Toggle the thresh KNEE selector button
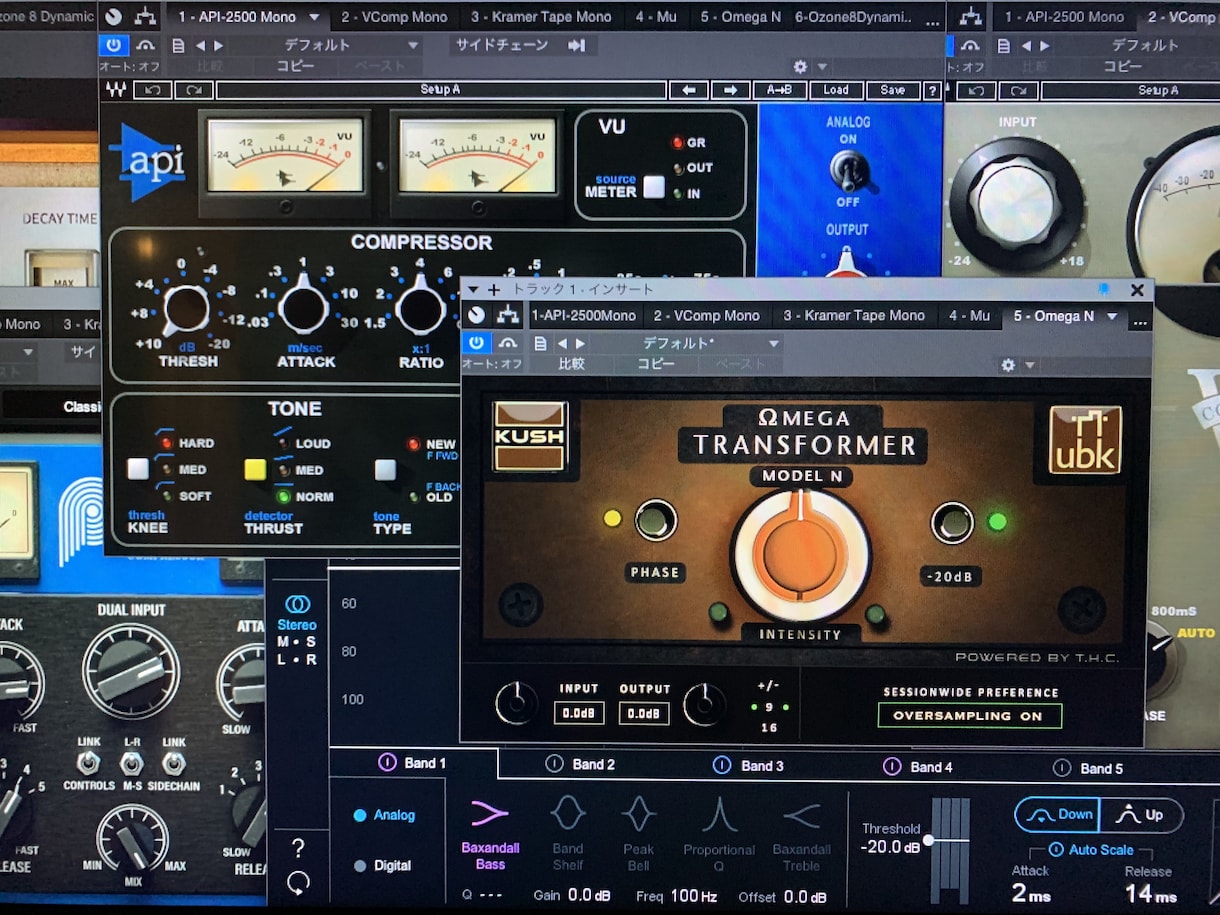 click(138, 469)
